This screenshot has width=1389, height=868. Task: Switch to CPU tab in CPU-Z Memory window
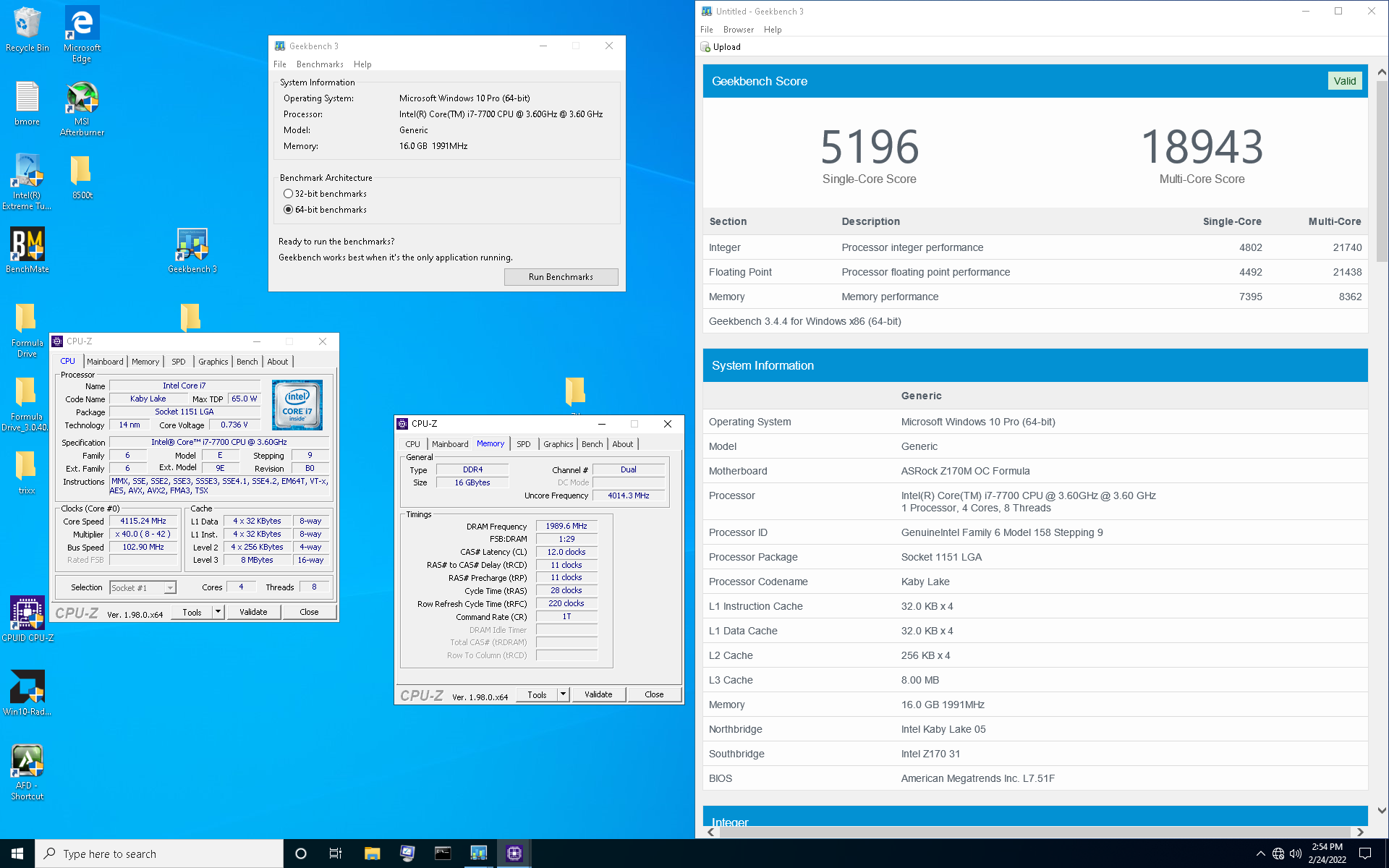coord(412,444)
